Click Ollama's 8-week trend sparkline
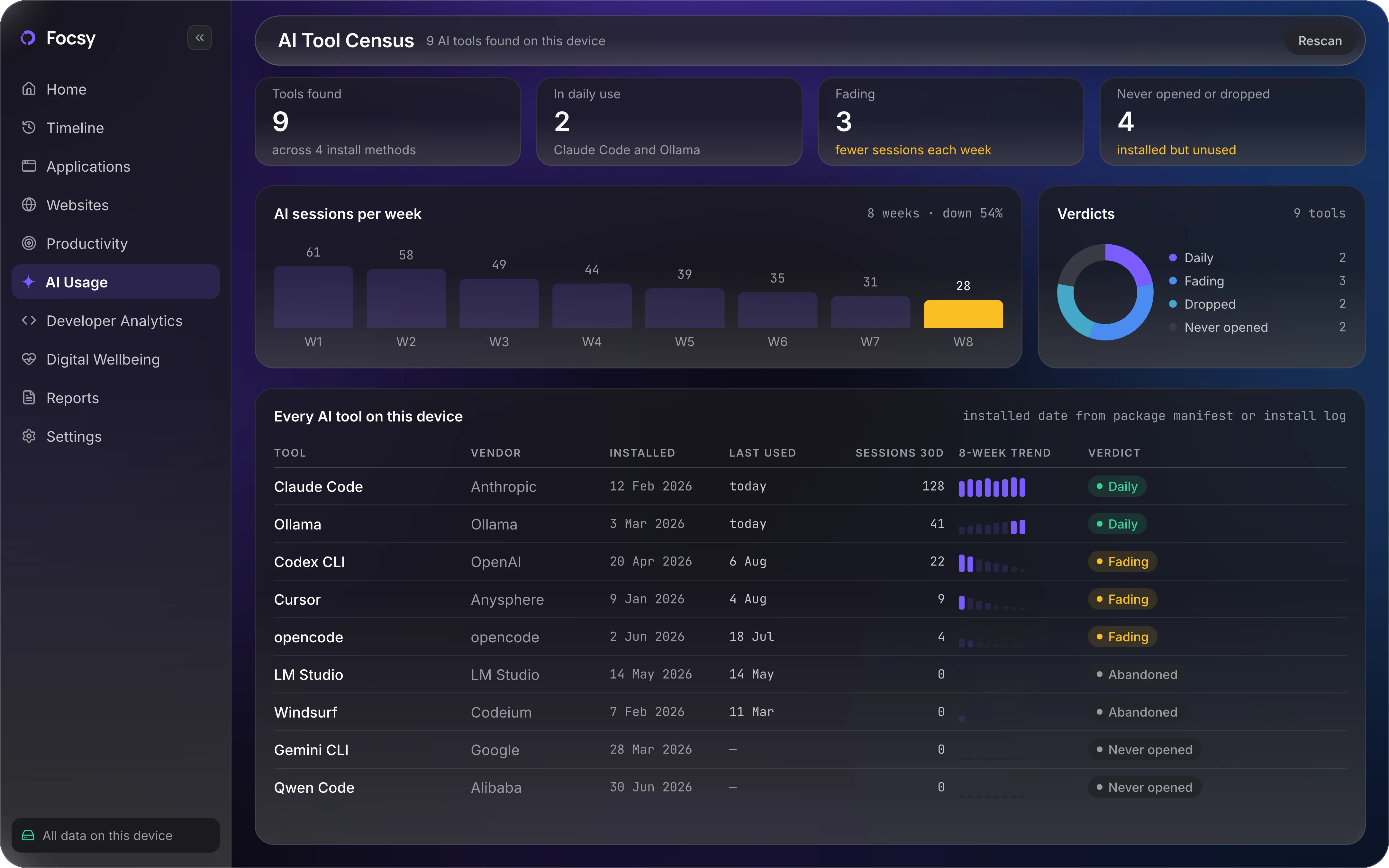1389x868 pixels. pos(992,527)
